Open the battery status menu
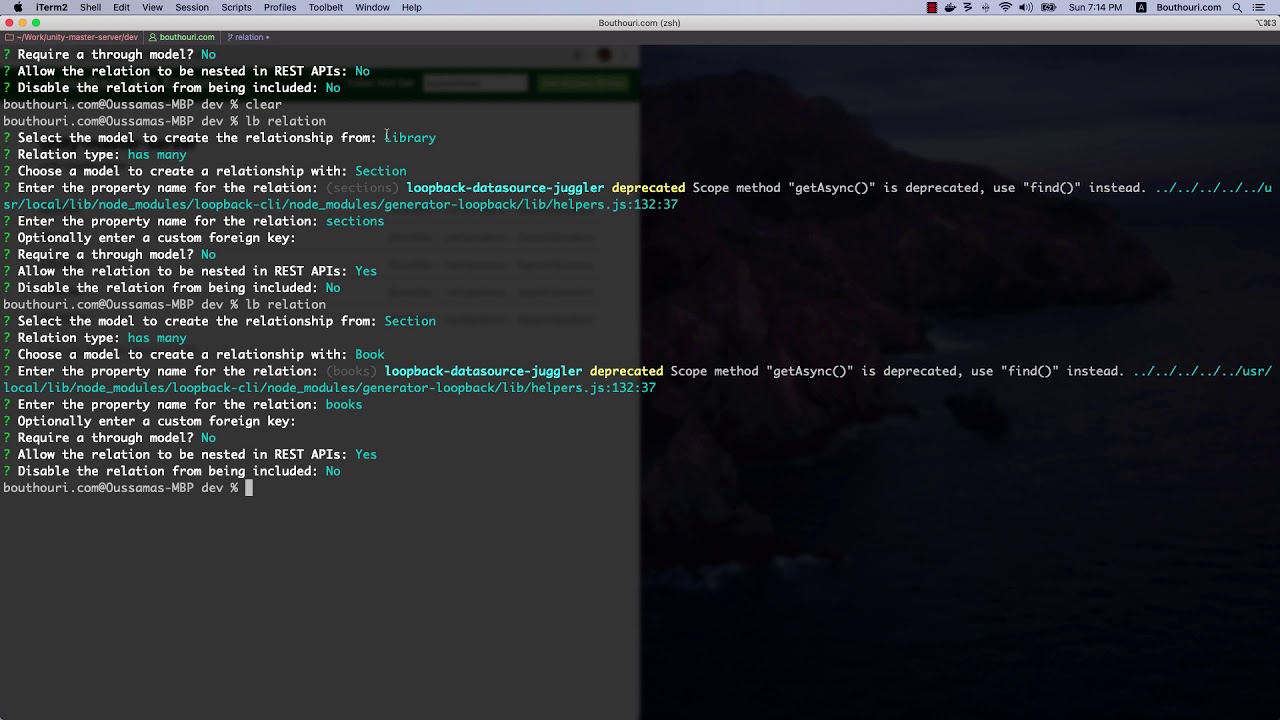Screen dimensions: 1280x720 coord(1049,7)
